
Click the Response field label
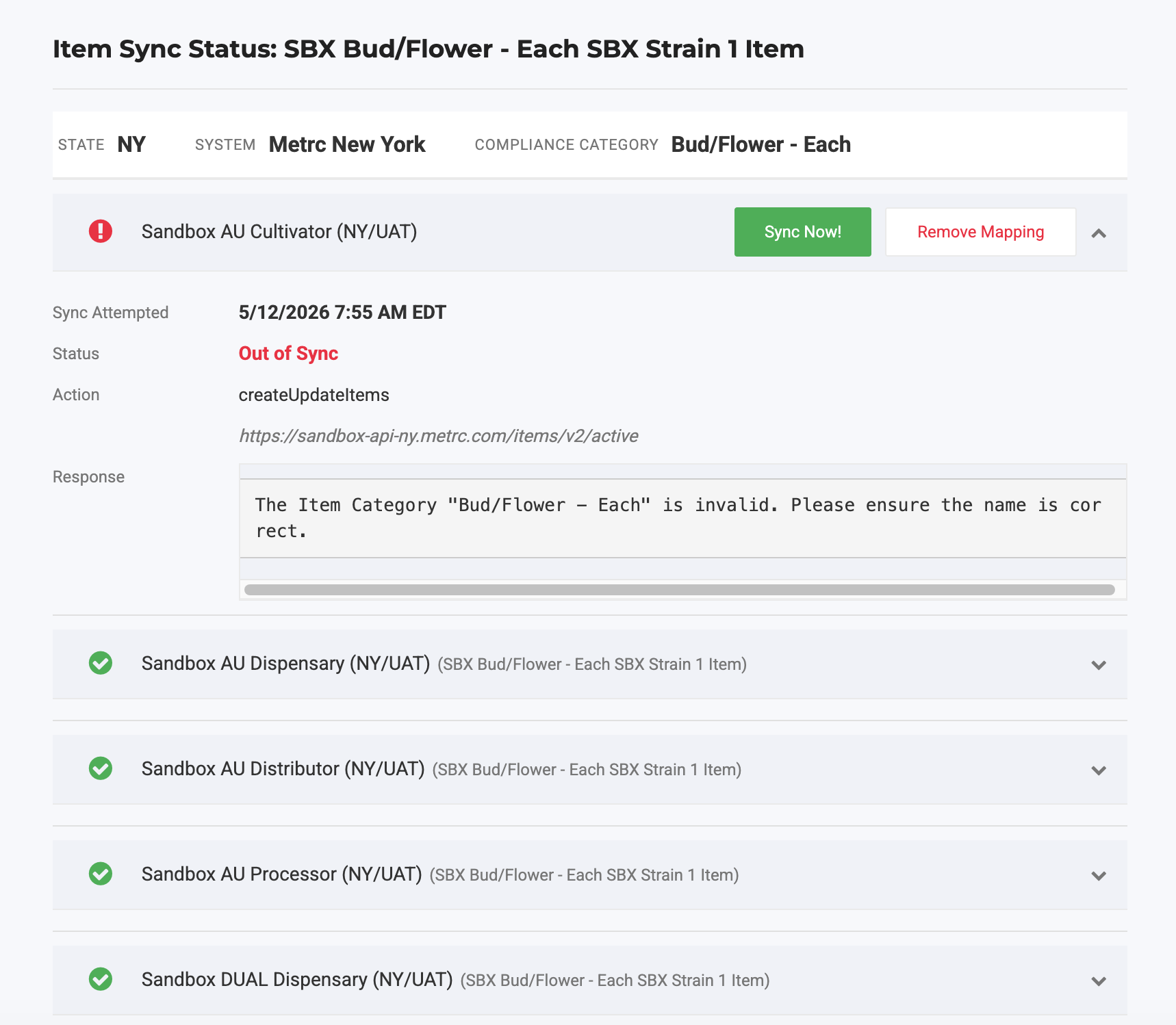tap(88, 477)
